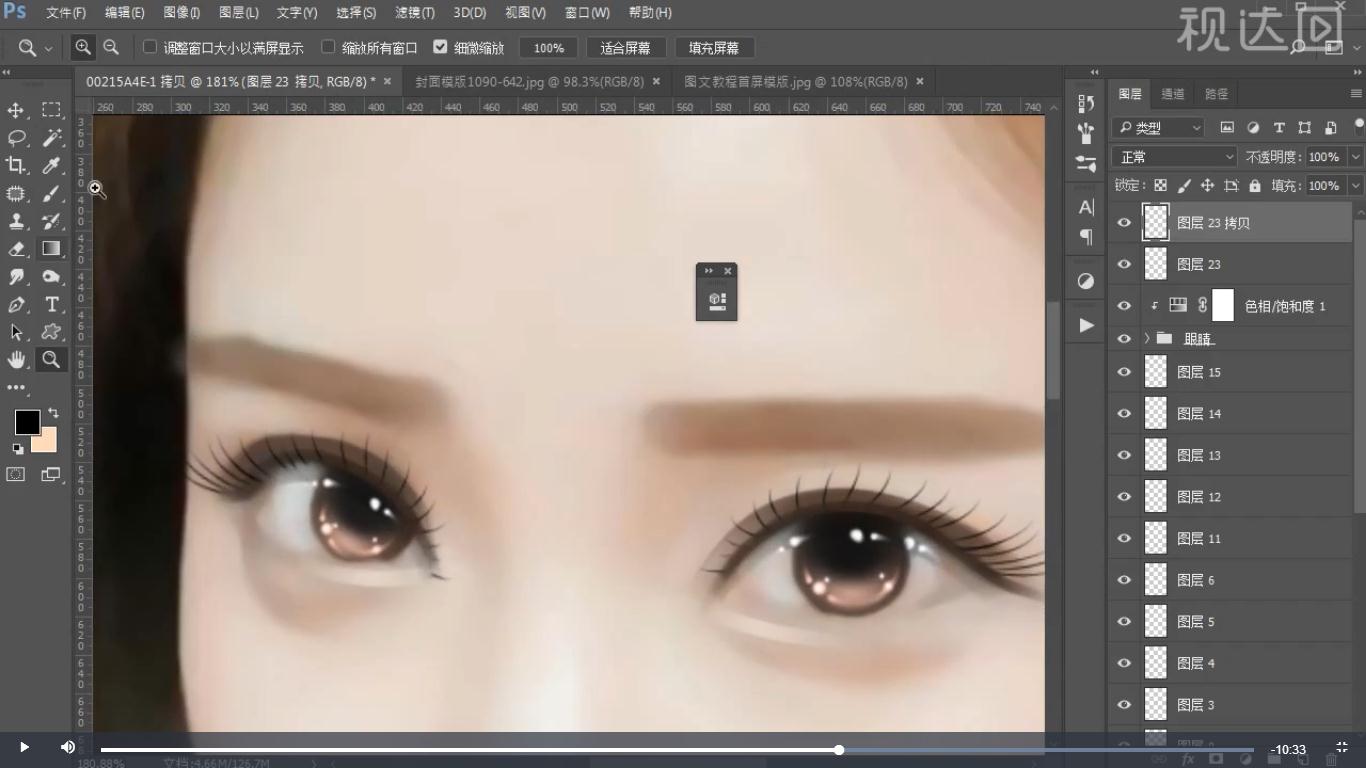Choose zoom in mode in options bar
This screenshot has width=1366, height=768.
click(x=83, y=47)
